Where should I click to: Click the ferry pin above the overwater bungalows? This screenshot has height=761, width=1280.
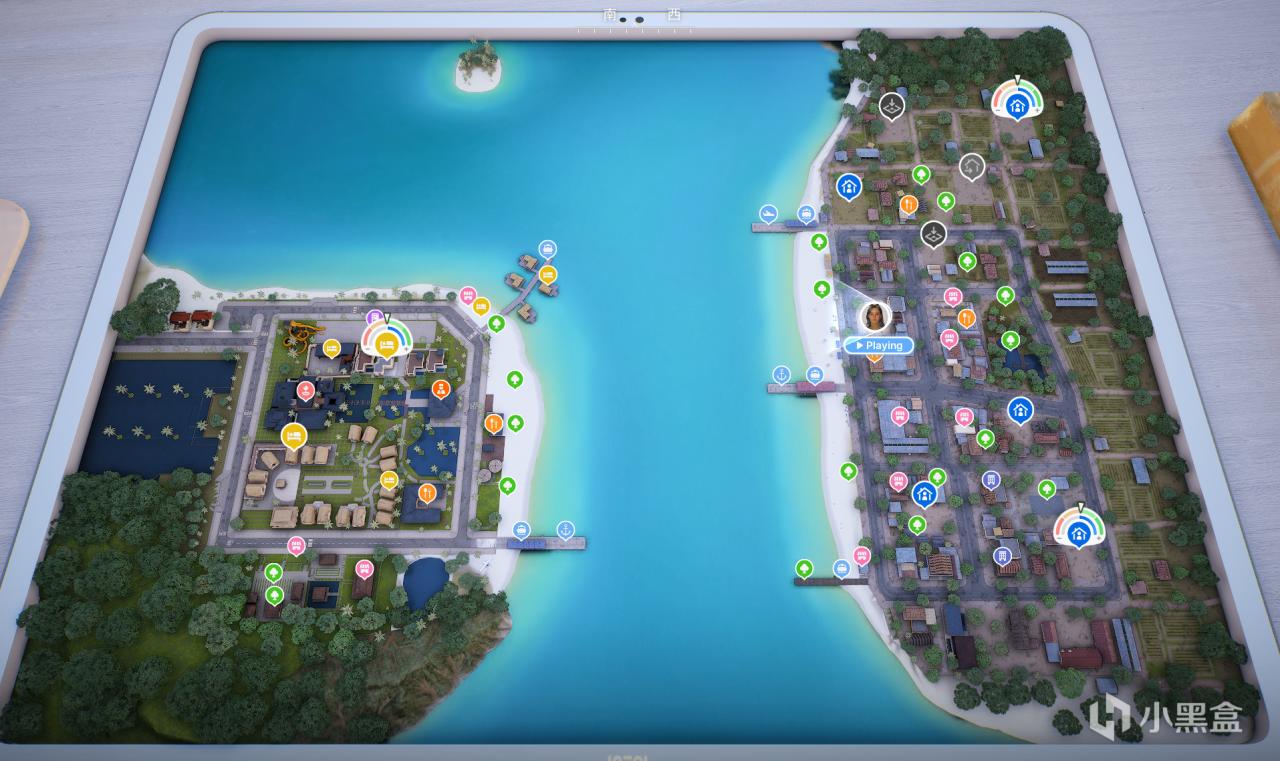(x=547, y=248)
